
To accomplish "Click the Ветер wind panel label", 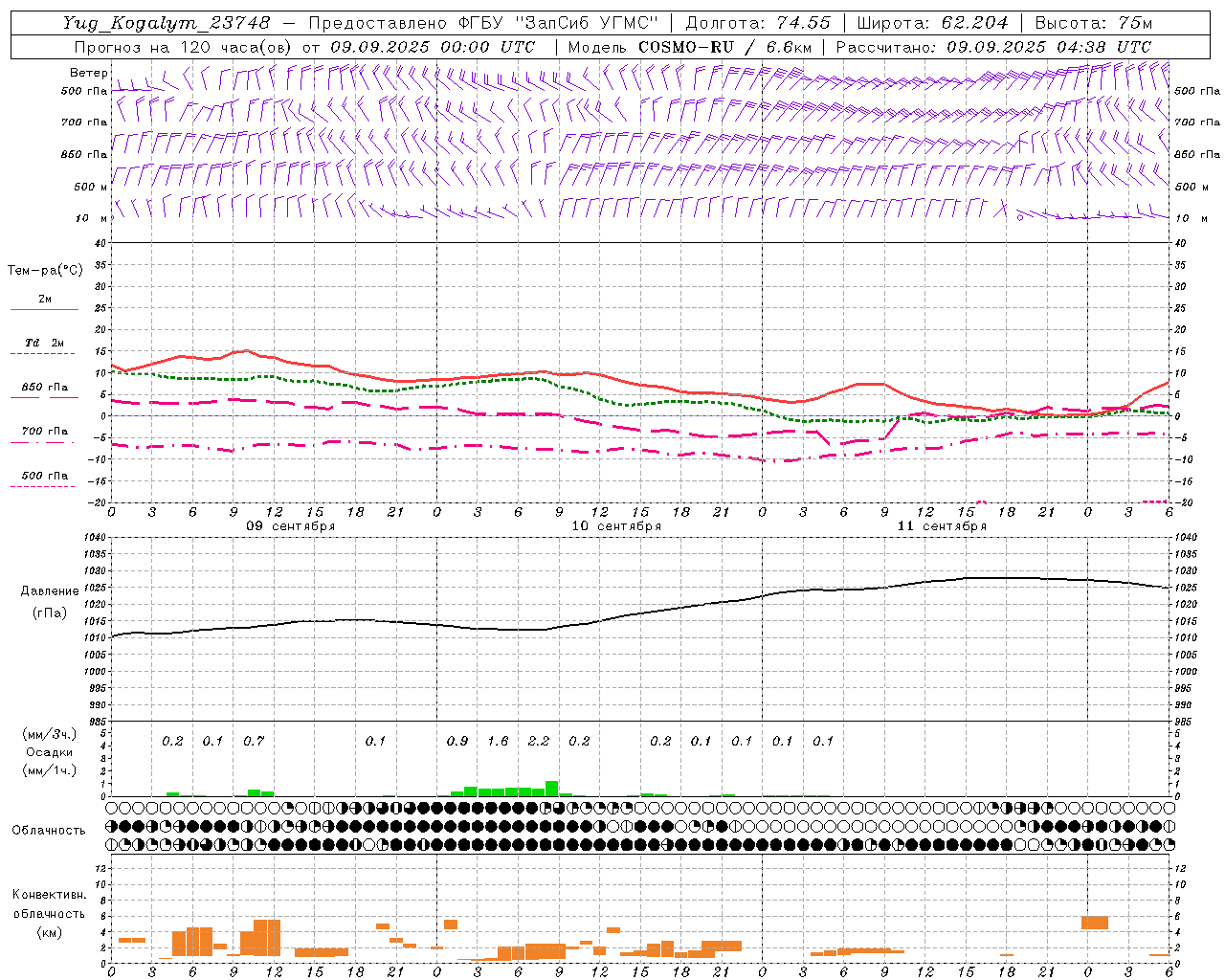I will pyautogui.click(x=89, y=73).
